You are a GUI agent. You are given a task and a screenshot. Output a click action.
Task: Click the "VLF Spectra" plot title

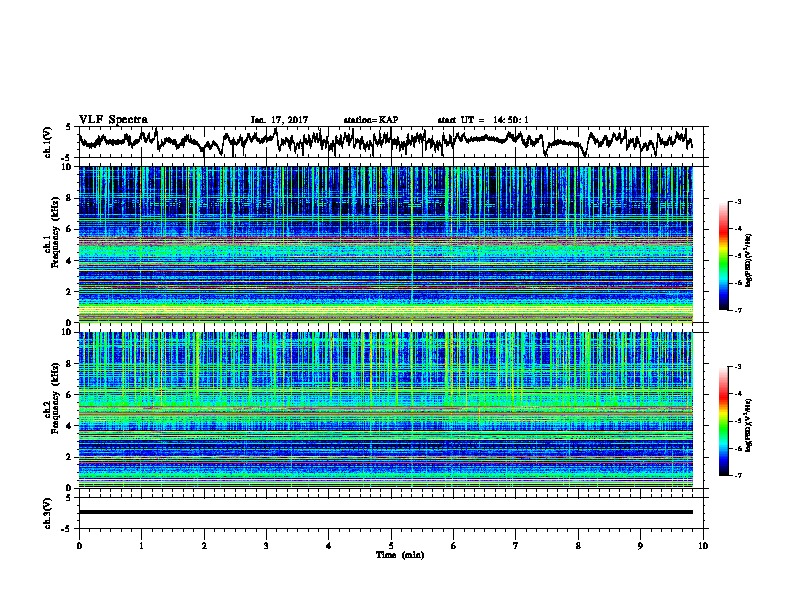point(113,120)
